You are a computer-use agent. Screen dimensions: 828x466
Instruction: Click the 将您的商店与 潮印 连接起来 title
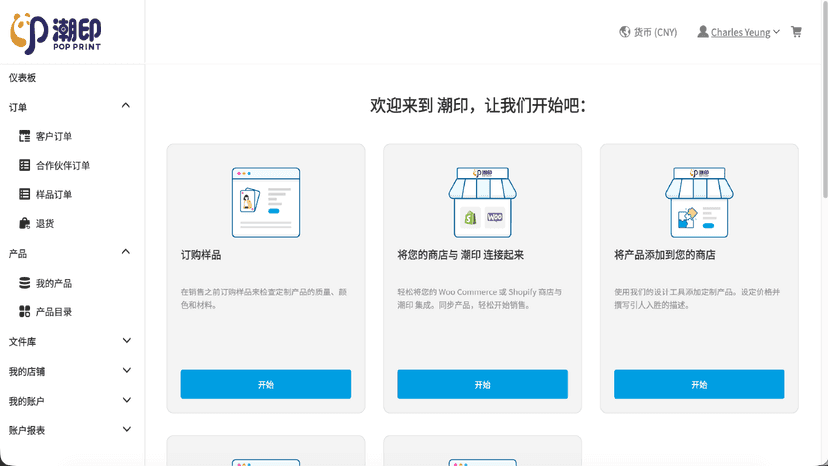tap(460, 255)
